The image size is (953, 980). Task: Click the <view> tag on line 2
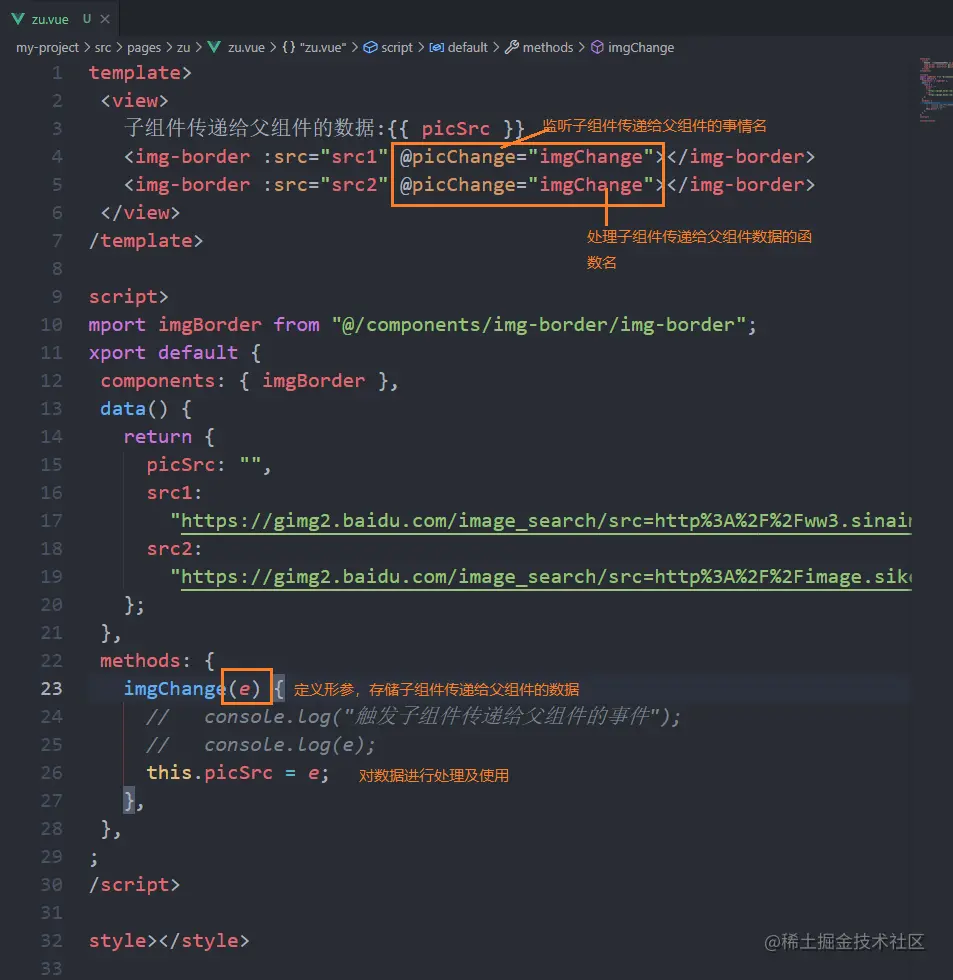(134, 101)
